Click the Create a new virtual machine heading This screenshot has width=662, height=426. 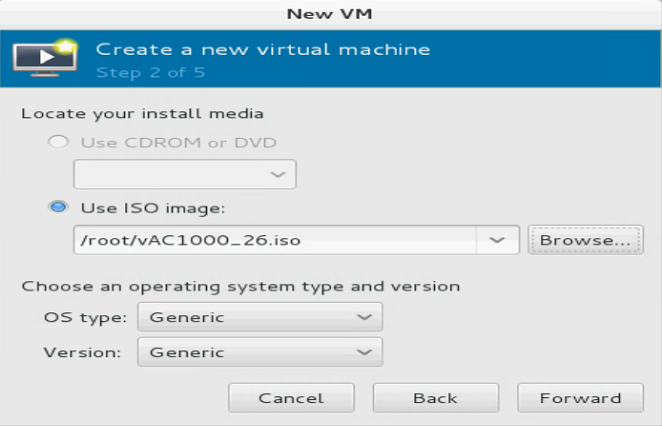[263, 49]
